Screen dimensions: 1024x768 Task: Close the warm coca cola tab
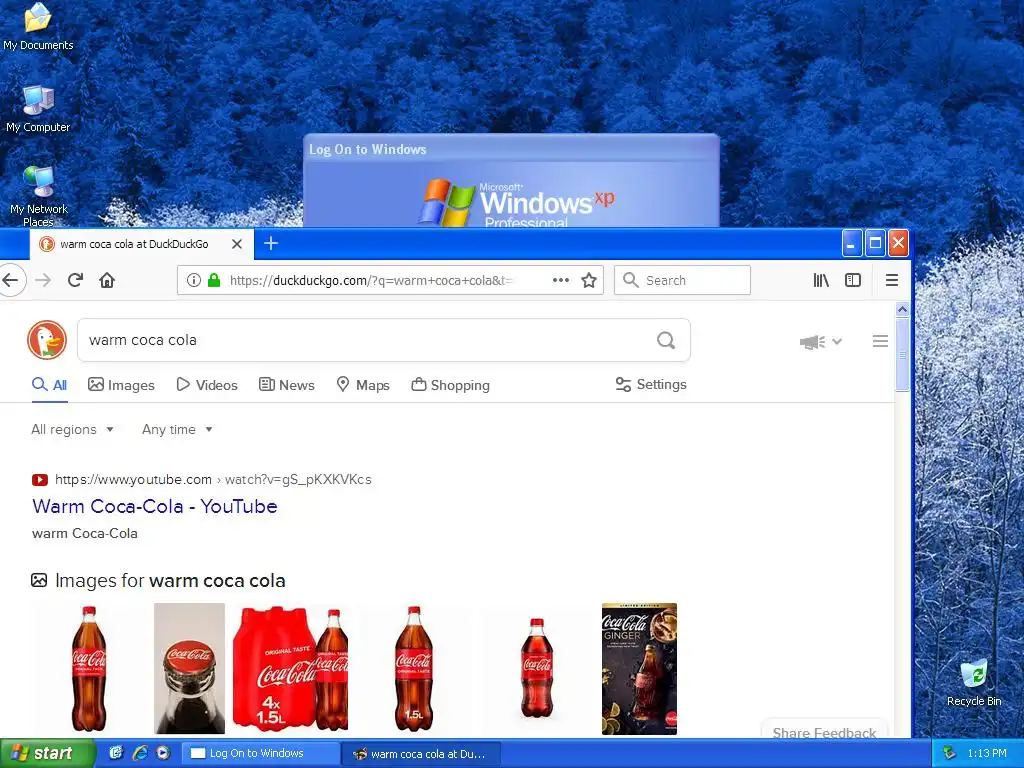point(237,244)
